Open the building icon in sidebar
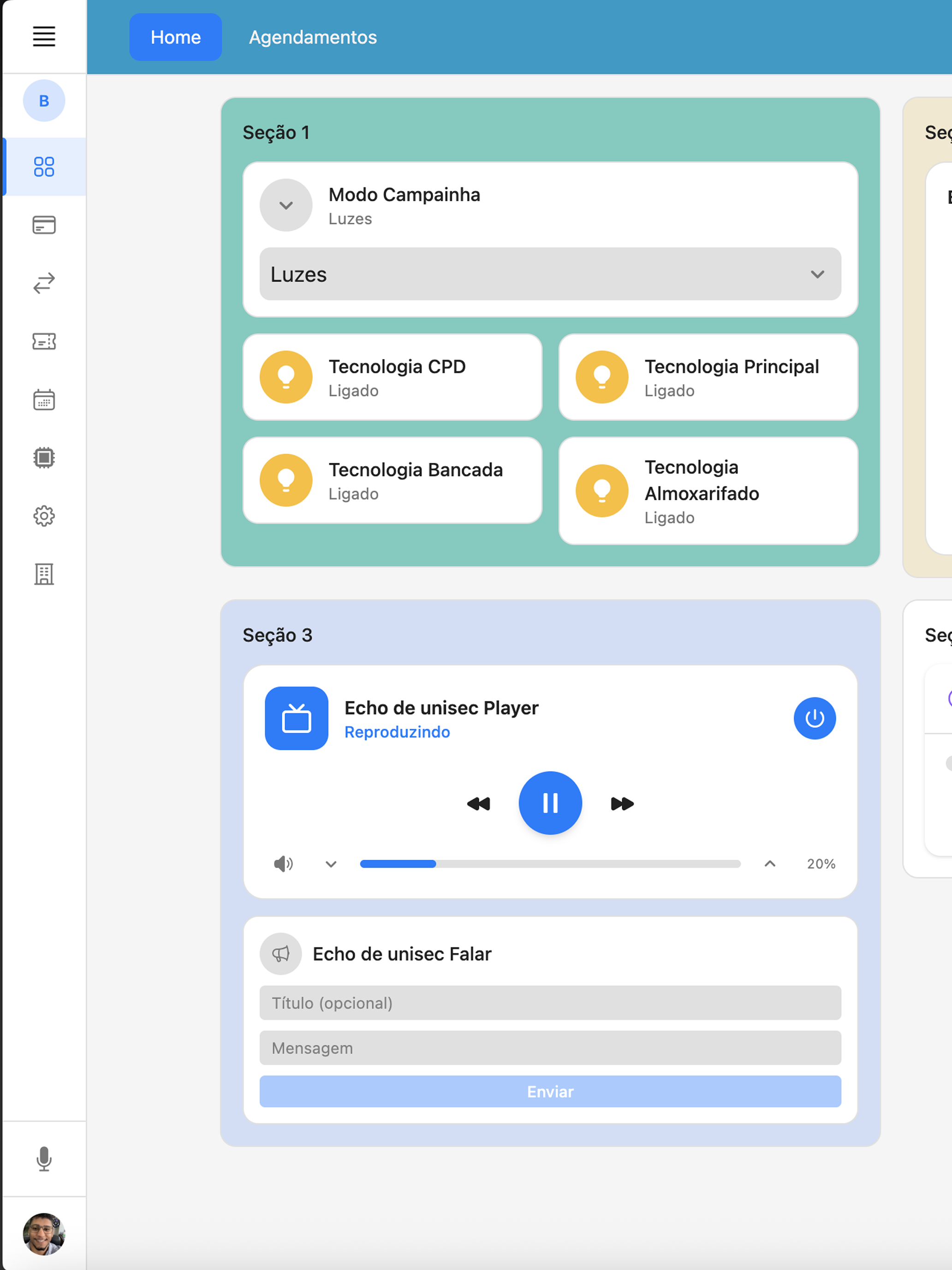The width and height of the screenshot is (952, 1270). [x=44, y=574]
